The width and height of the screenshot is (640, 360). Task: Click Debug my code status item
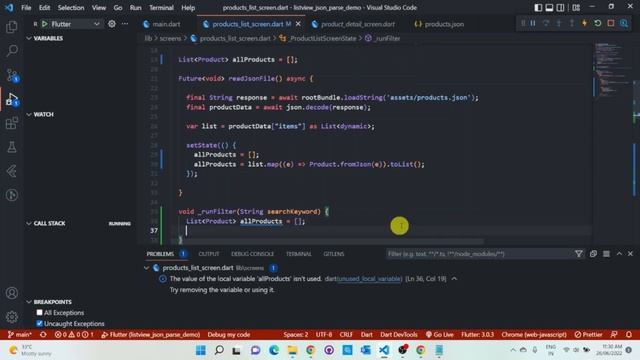[x=229, y=334]
